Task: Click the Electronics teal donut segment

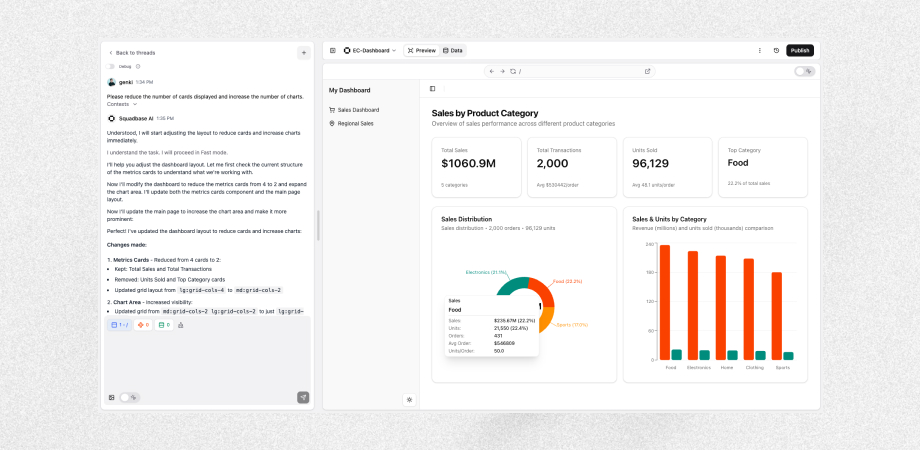Action: coord(512,284)
